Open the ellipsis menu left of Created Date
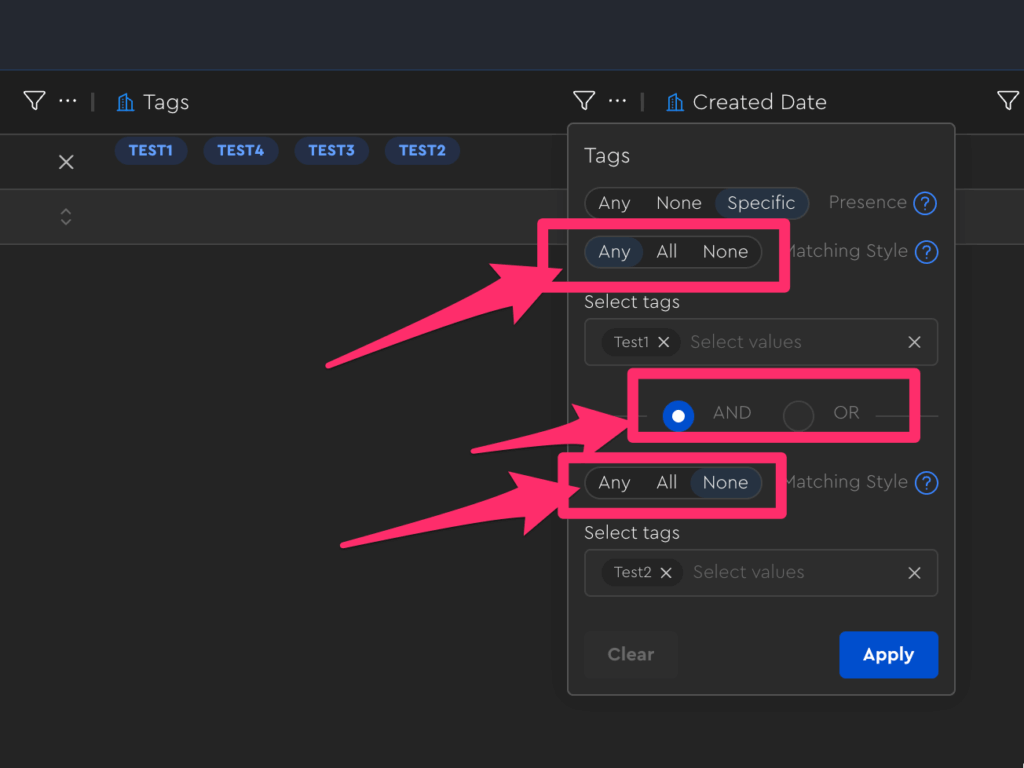1024x768 pixels. click(617, 101)
